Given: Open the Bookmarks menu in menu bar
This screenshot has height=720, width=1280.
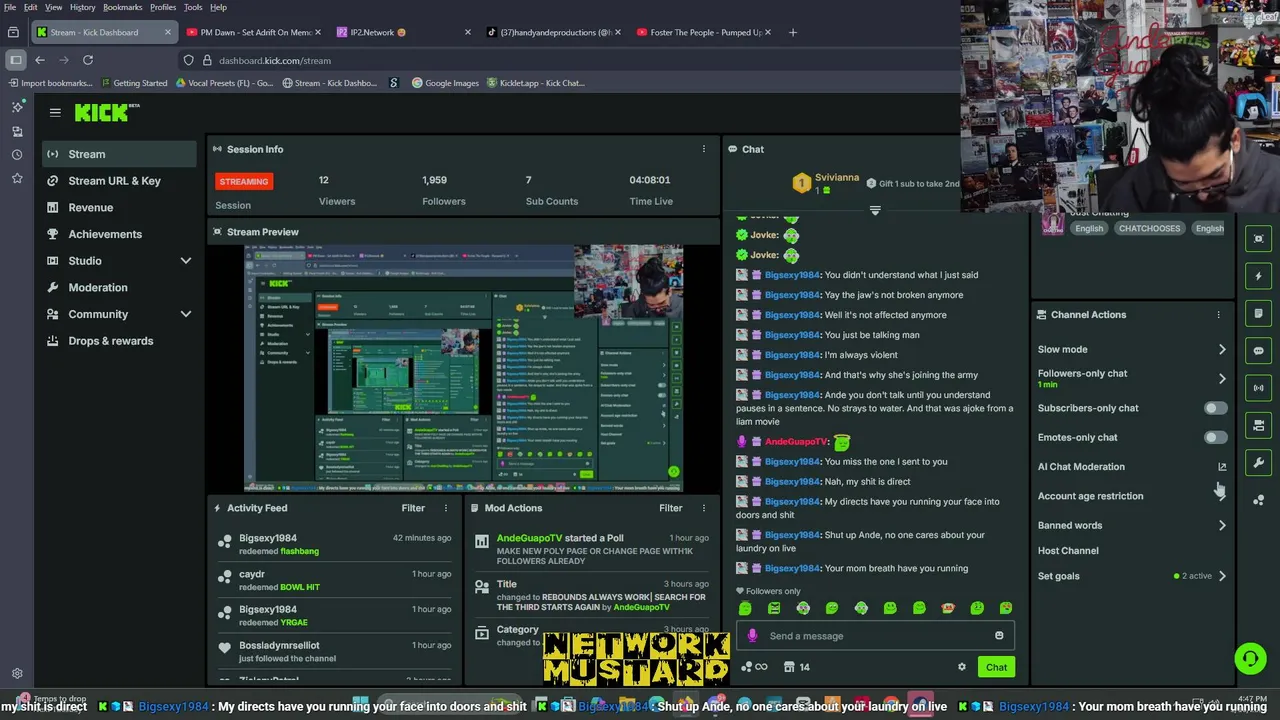Looking at the screenshot, I should tap(123, 7).
